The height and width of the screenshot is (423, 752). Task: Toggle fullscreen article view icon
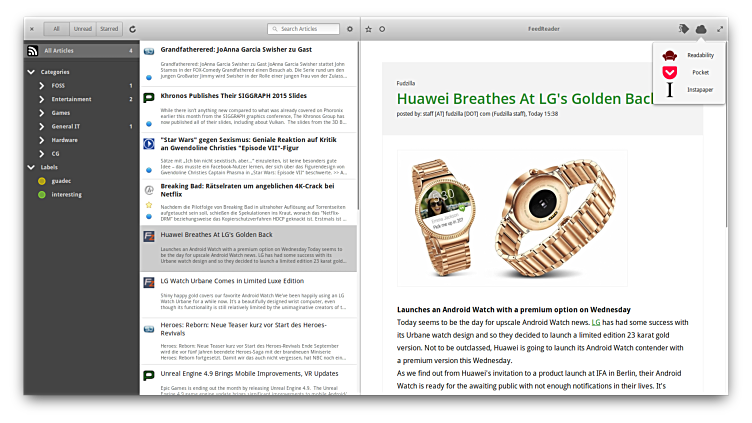tap(720, 29)
